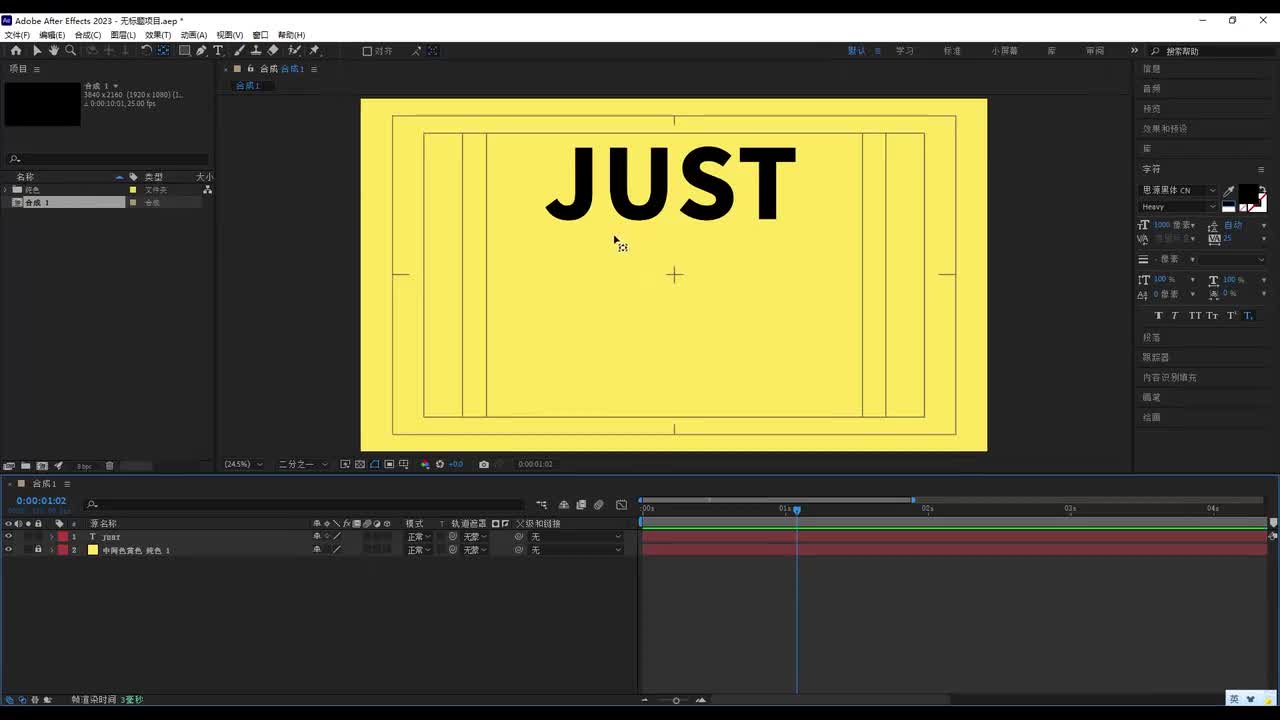Click the yellow color label of layer 2

click(93, 550)
